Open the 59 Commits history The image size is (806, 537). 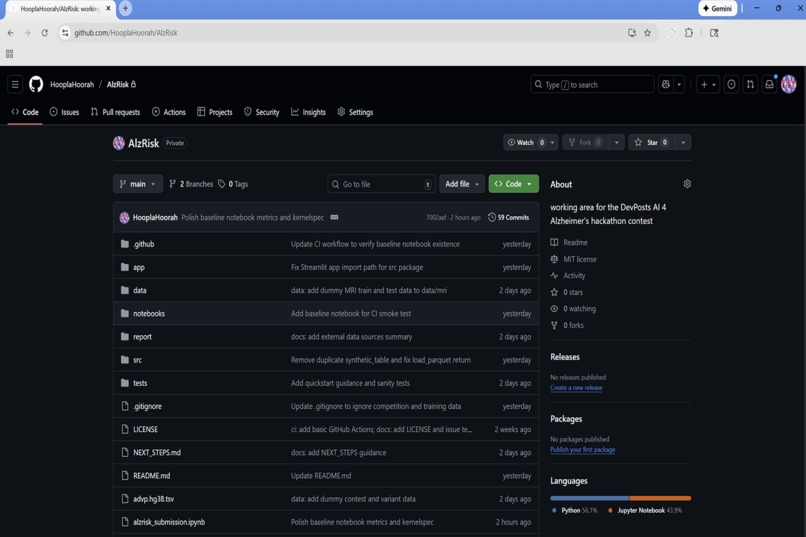click(508, 217)
